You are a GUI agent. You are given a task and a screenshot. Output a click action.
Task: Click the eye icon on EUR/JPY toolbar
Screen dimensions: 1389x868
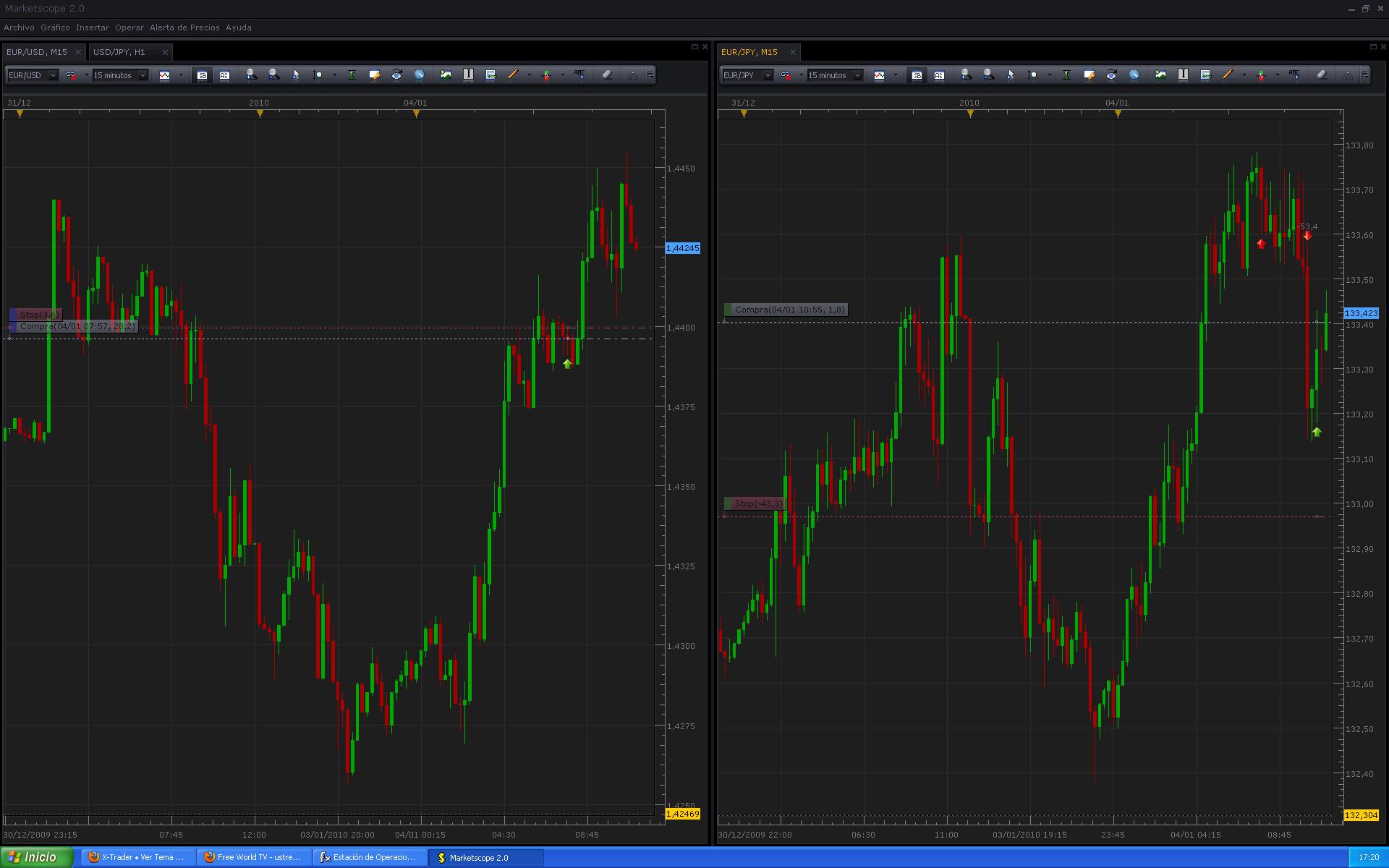[1111, 75]
